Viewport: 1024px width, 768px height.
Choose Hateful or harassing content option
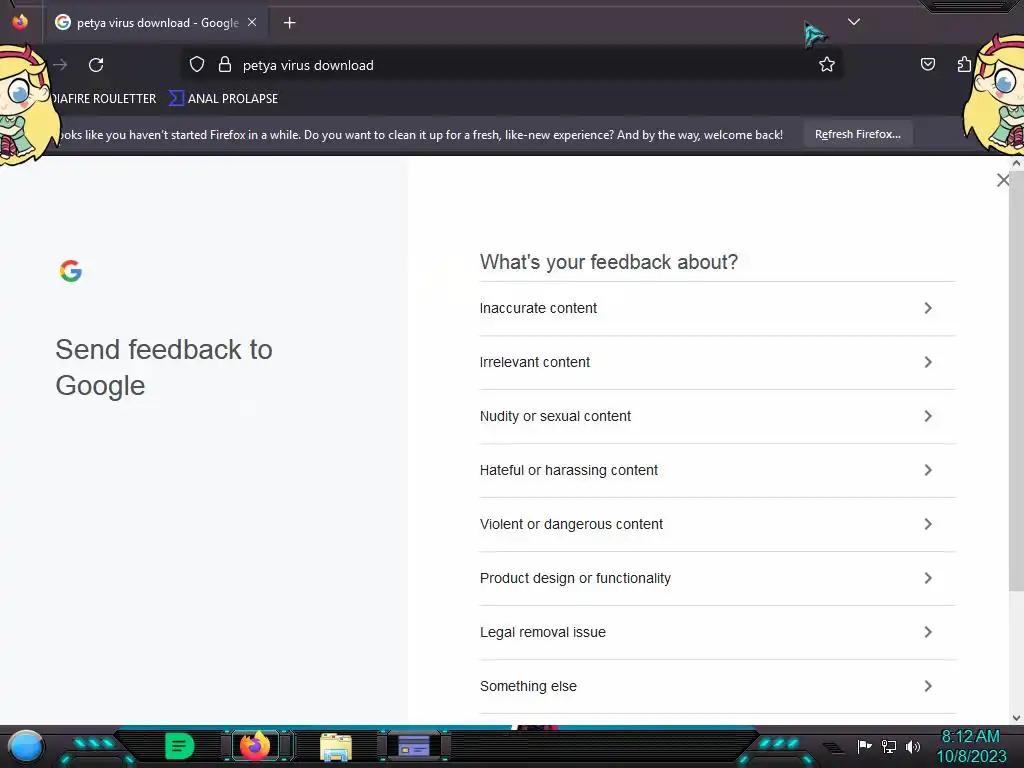[718, 470]
